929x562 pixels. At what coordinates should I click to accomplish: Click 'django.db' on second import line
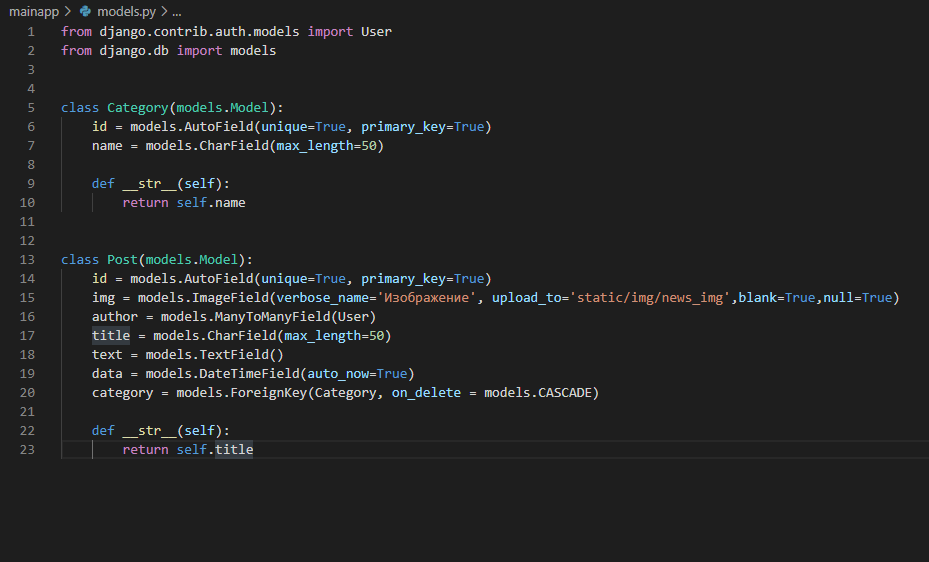(x=134, y=51)
